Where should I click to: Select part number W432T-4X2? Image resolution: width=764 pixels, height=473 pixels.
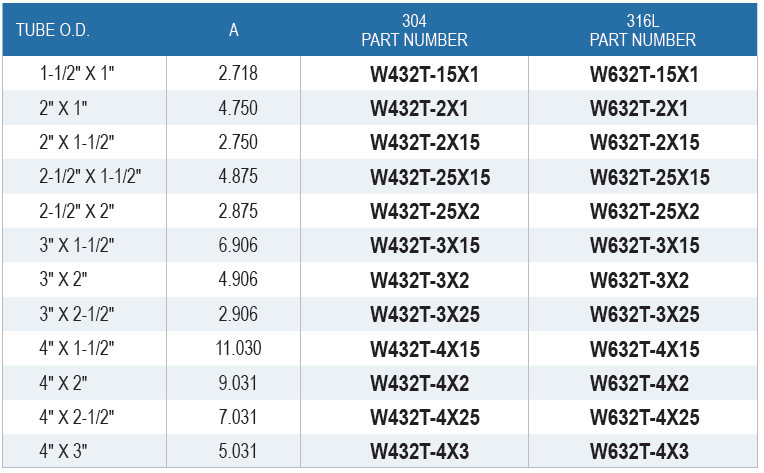tap(419, 383)
